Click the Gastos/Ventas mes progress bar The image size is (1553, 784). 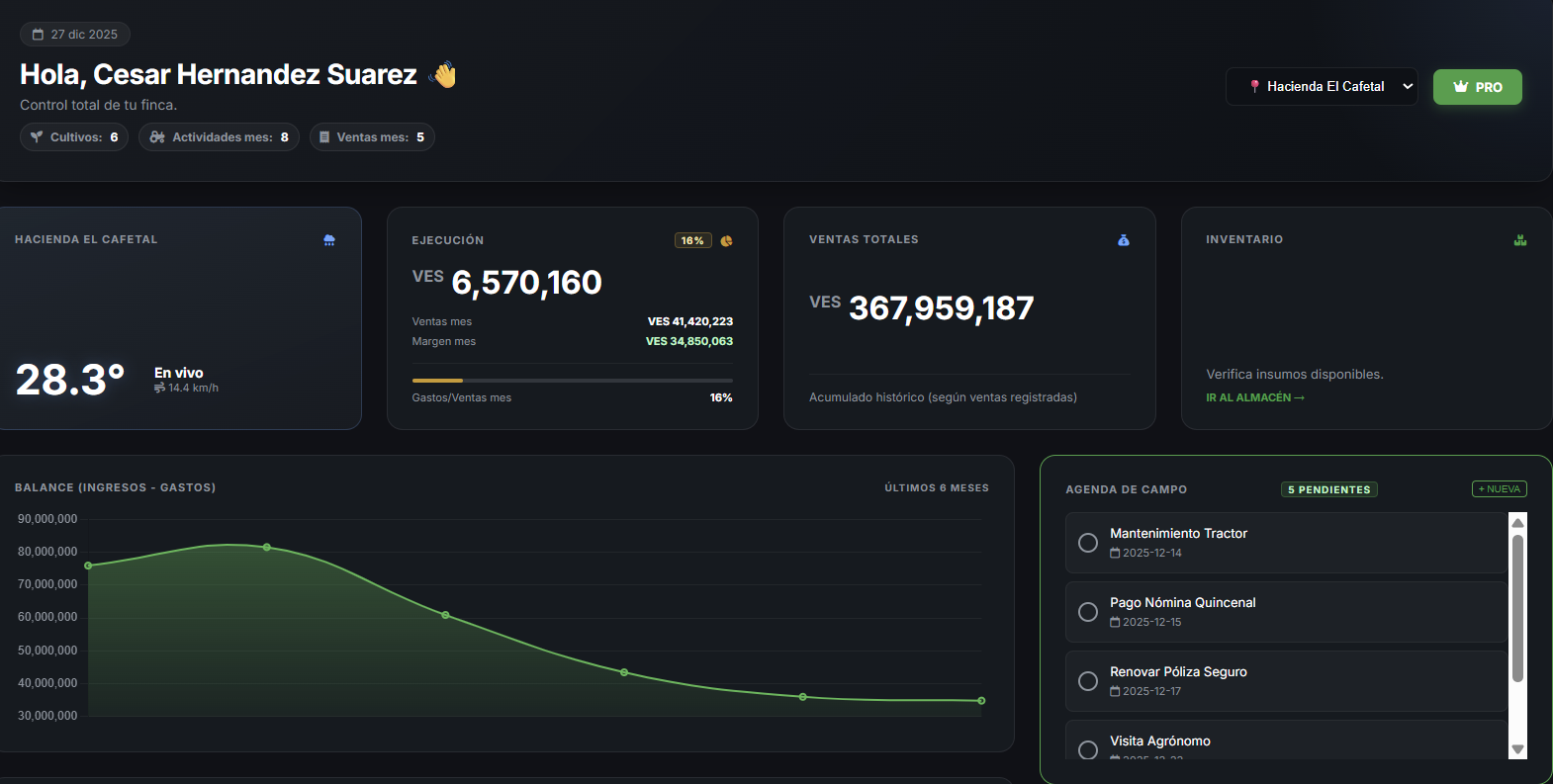pyautogui.click(x=572, y=381)
